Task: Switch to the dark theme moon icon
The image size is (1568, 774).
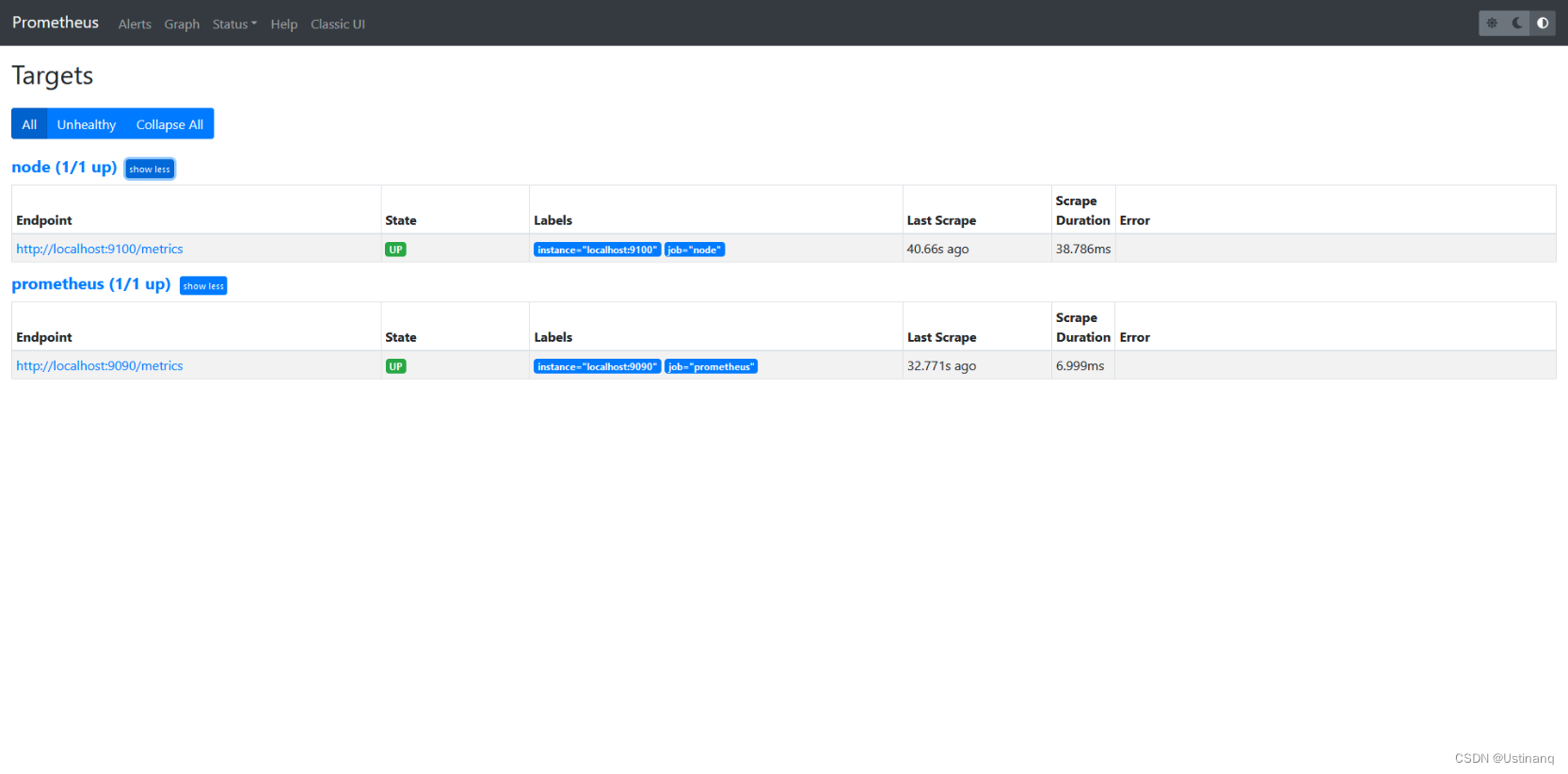Action: [1517, 24]
